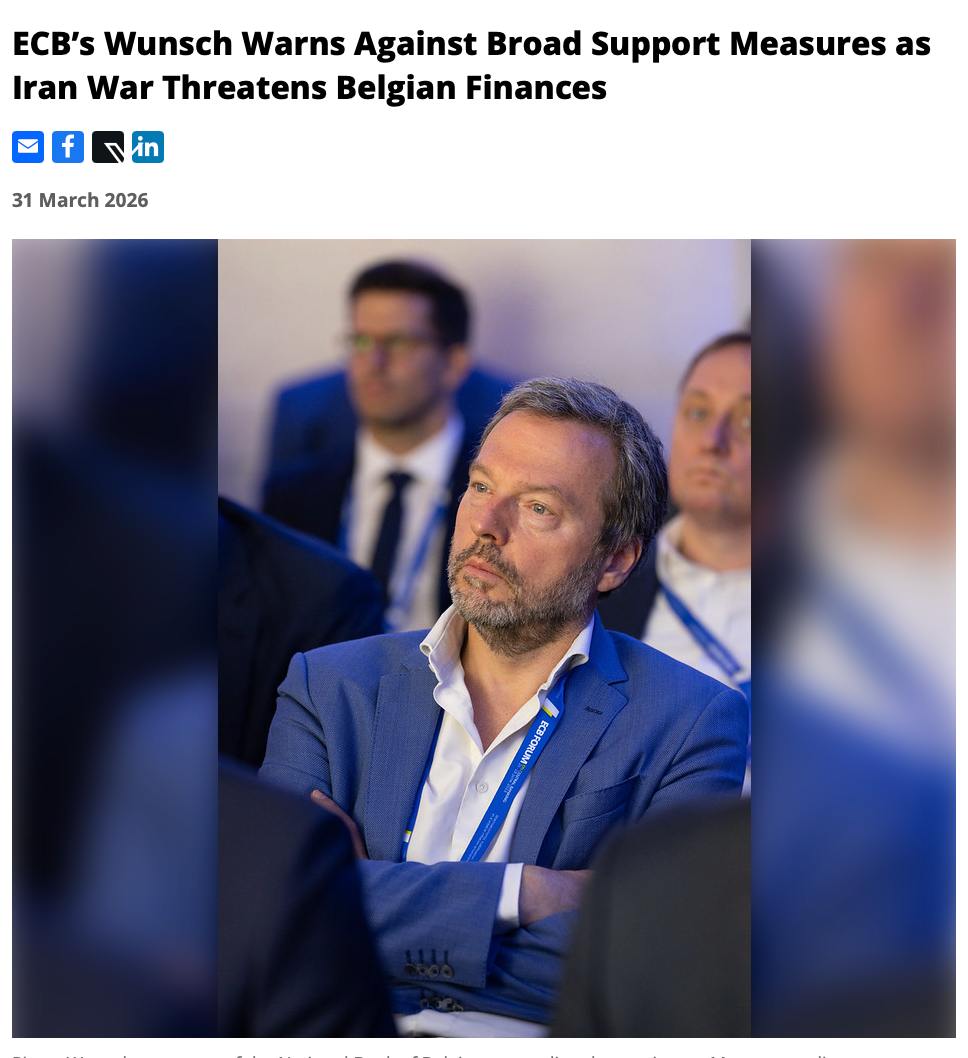Screen dimensions: 968x1058
Task: Share this article on Facebook
Action: click(68, 147)
